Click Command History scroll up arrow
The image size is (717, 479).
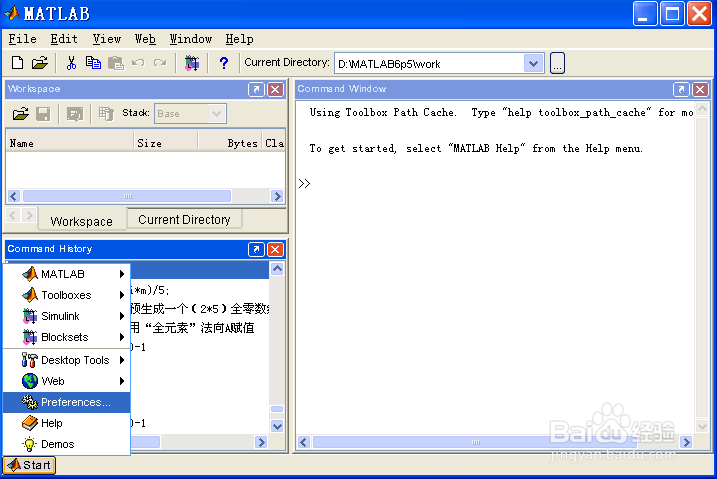point(277,269)
